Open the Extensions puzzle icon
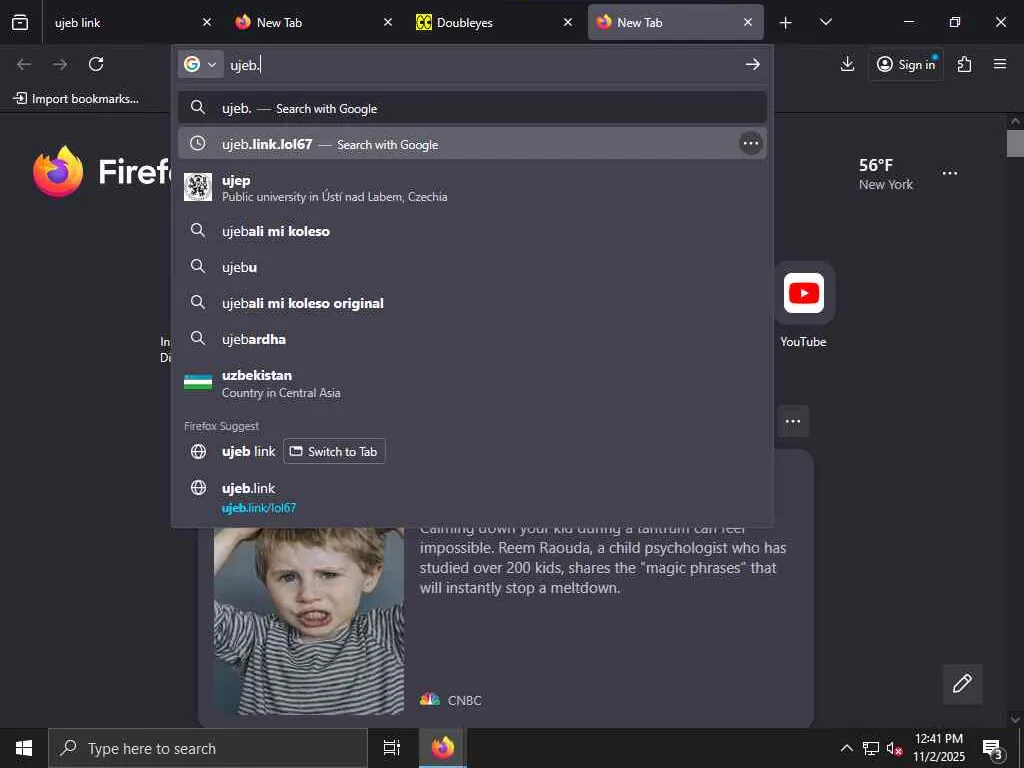Screen dimensions: 1024x768 click(x=965, y=64)
